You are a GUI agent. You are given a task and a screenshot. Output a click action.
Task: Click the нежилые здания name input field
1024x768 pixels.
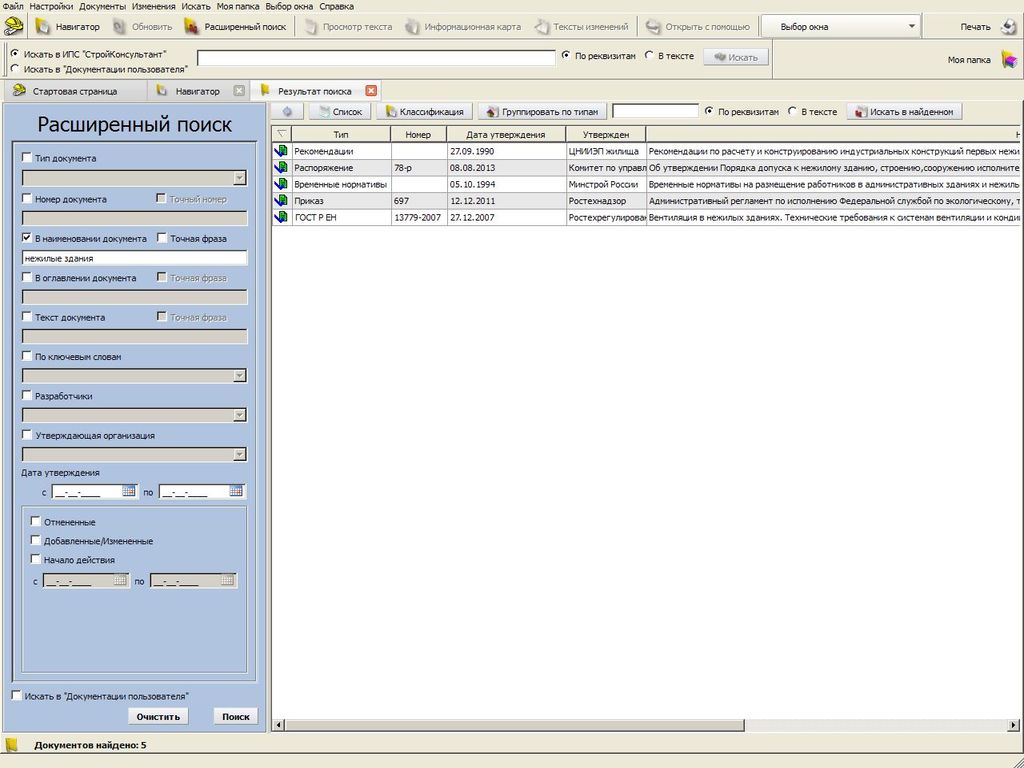[135, 258]
